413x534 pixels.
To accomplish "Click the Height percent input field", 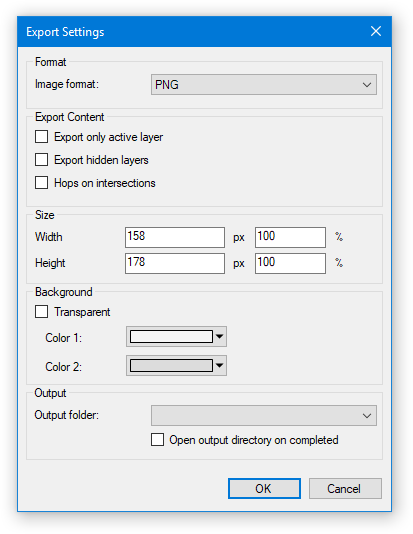I will (290, 263).
